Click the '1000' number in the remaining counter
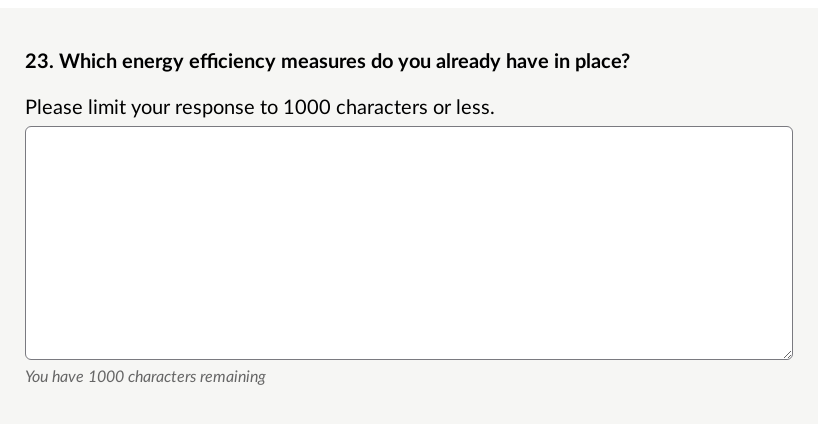This screenshot has width=818, height=432. click(x=106, y=377)
